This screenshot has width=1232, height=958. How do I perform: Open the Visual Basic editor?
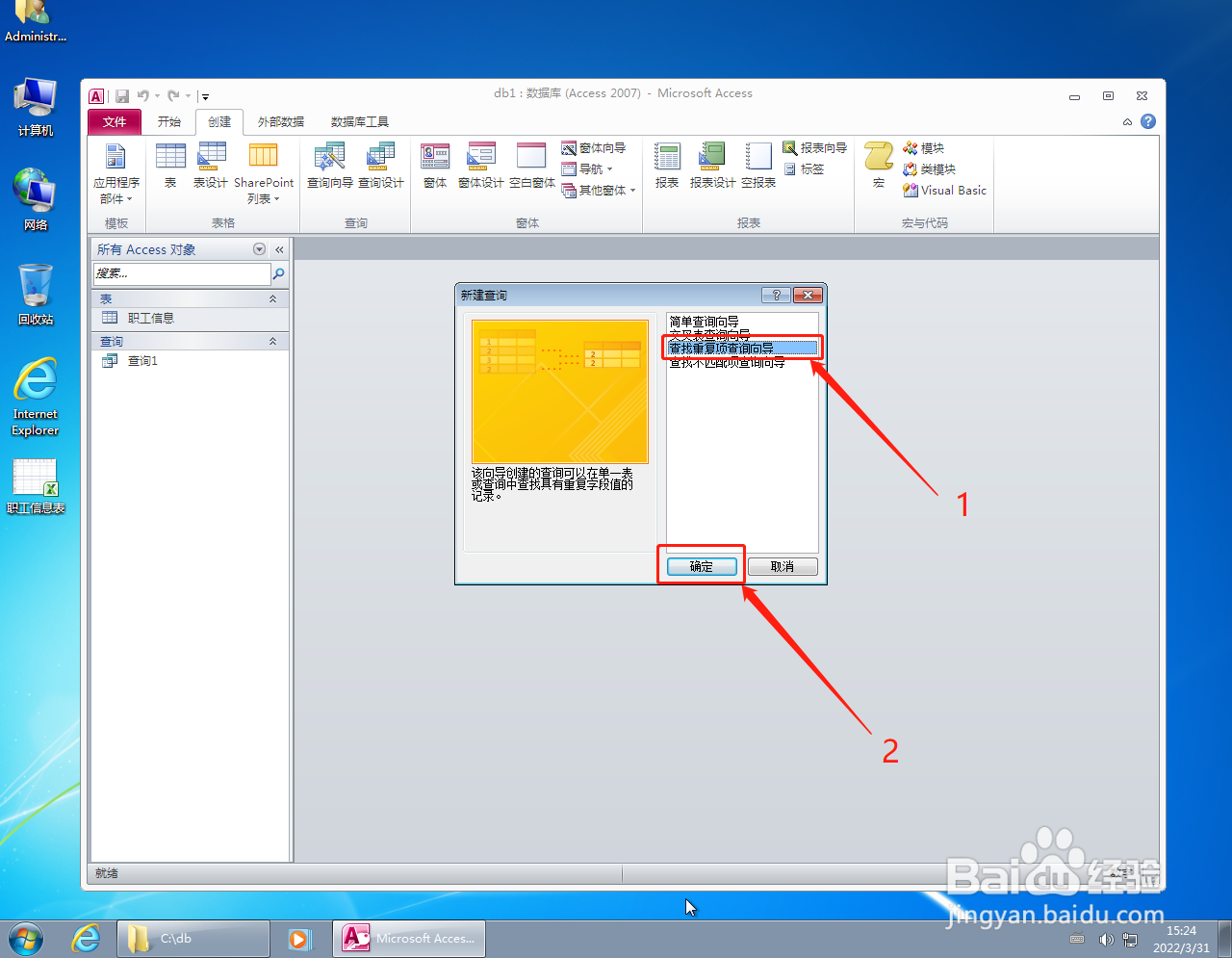[945, 191]
